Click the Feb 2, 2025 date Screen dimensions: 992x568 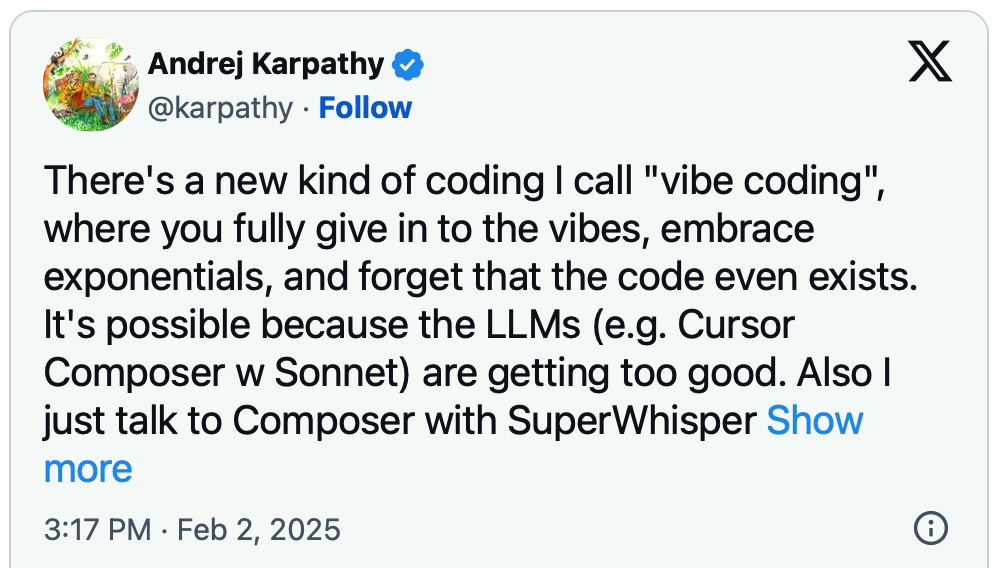click(x=259, y=528)
